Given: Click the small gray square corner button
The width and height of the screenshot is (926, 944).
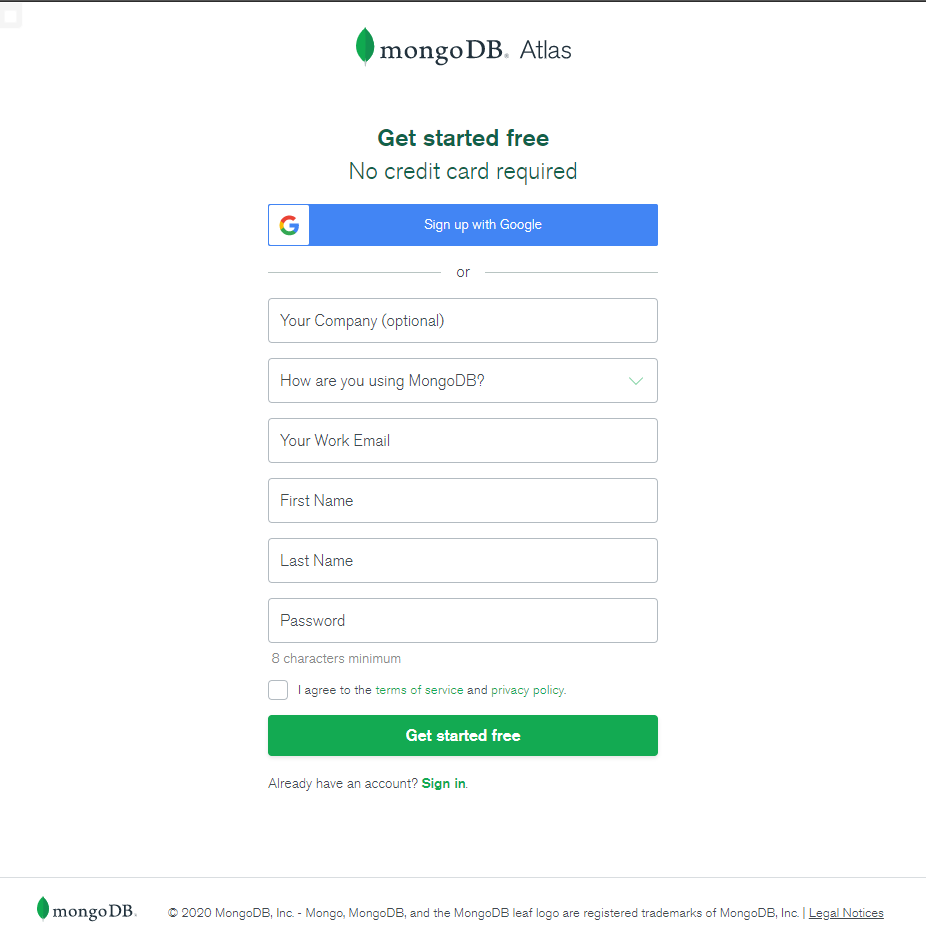Looking at the screenshot, I should (11, 15).
